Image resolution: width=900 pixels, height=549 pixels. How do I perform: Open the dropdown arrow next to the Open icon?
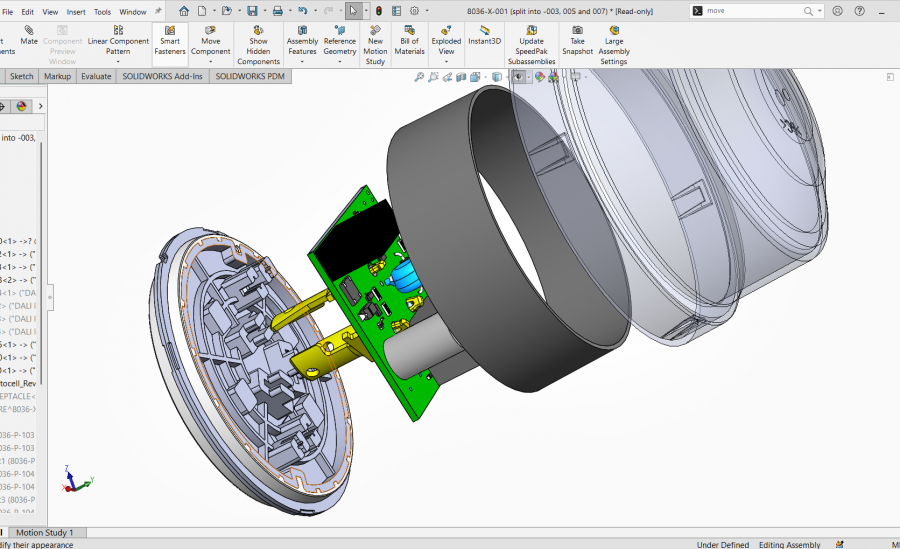coord(238,11)
